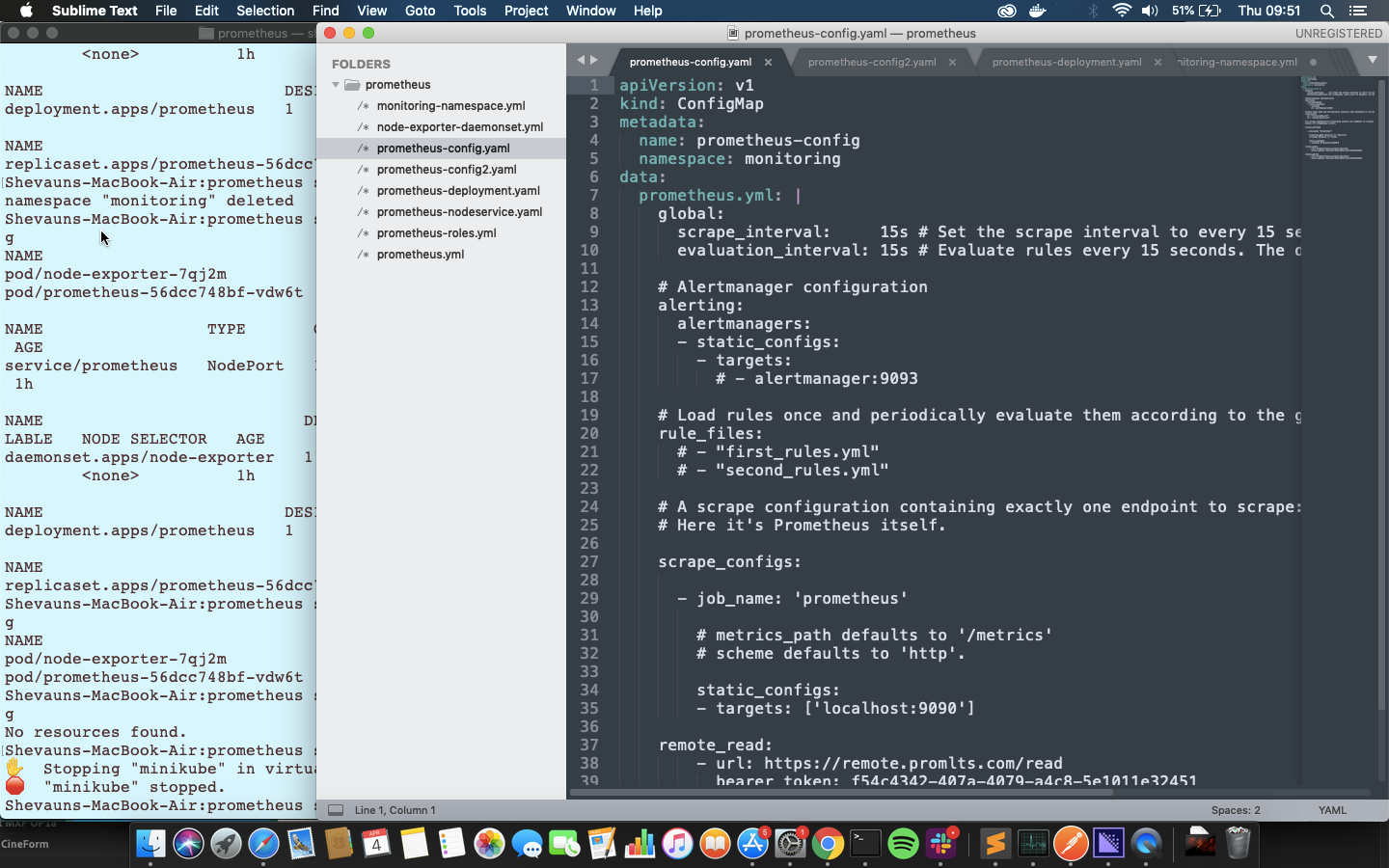The width and height of the screenshot is (1389, 868).
Task: Change syntax via the YAML status item
Action: (x=1332, y=810)
